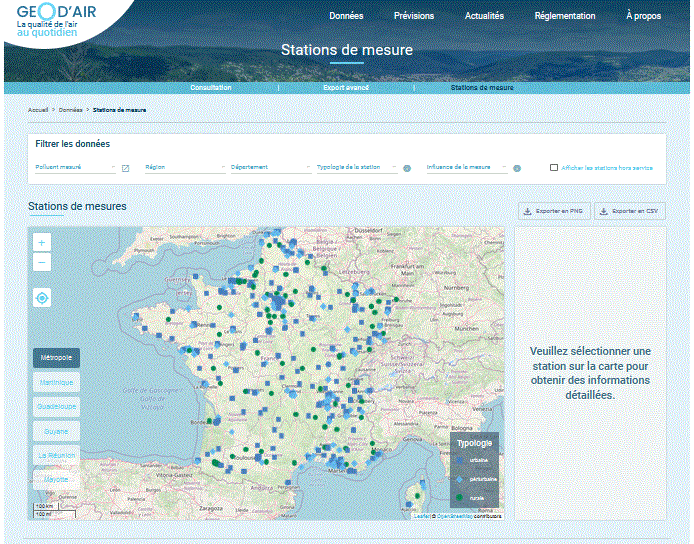Zoom out on the map

[41, 263]
